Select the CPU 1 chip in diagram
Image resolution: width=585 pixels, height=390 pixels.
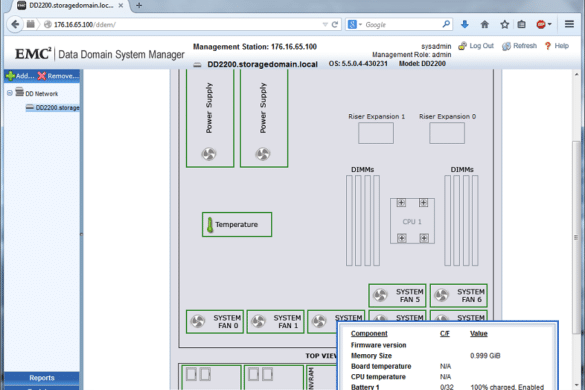(x=412, y=221)
